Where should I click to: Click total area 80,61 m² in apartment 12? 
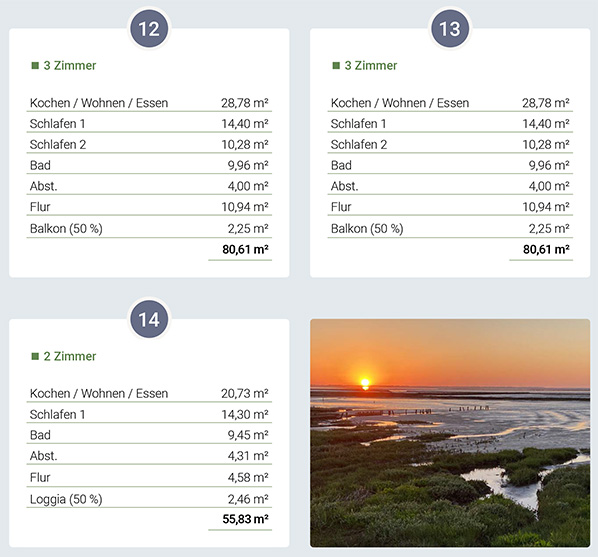(x=245, y=250)
